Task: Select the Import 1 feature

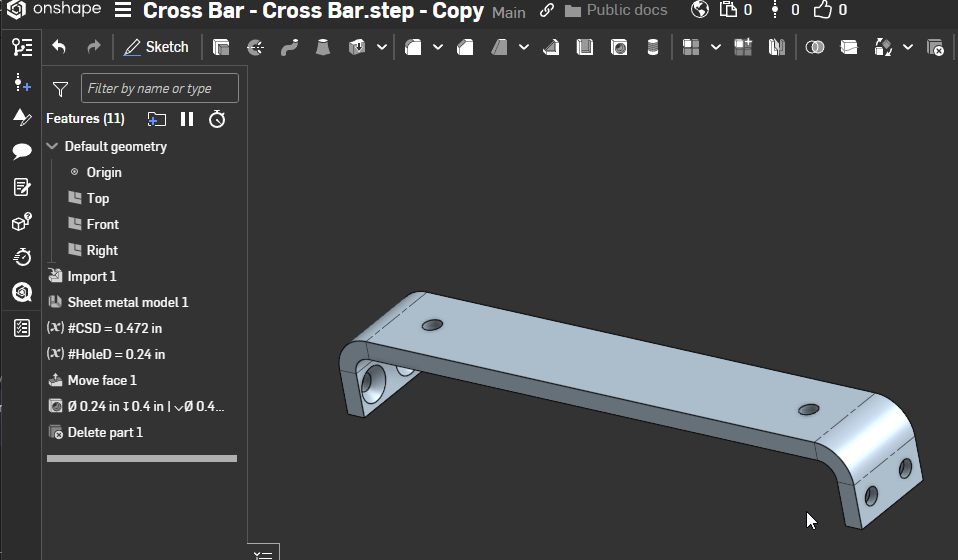Action: click(x=92, y=276)
